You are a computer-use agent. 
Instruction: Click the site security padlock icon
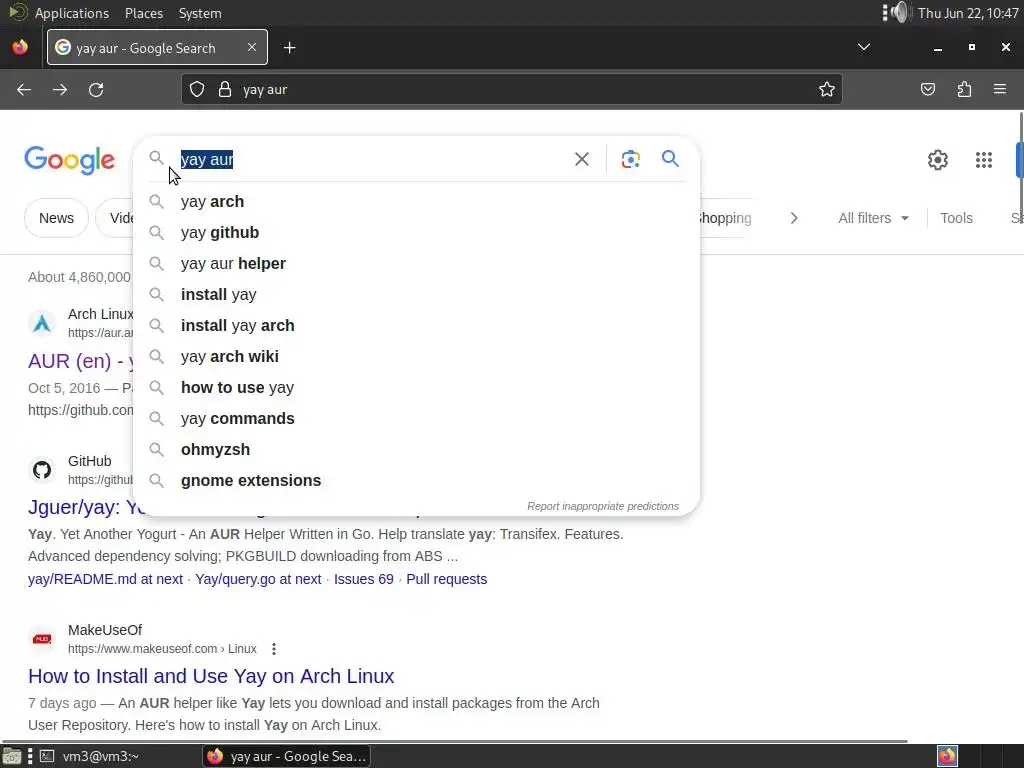tap(225, 89)
